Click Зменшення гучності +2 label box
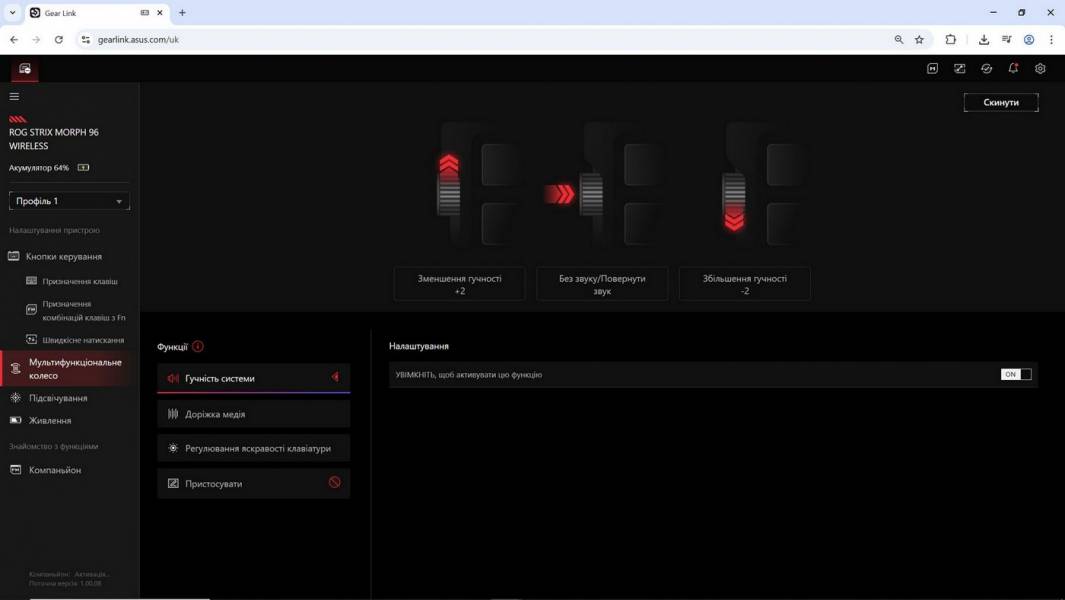 point(459,284)
